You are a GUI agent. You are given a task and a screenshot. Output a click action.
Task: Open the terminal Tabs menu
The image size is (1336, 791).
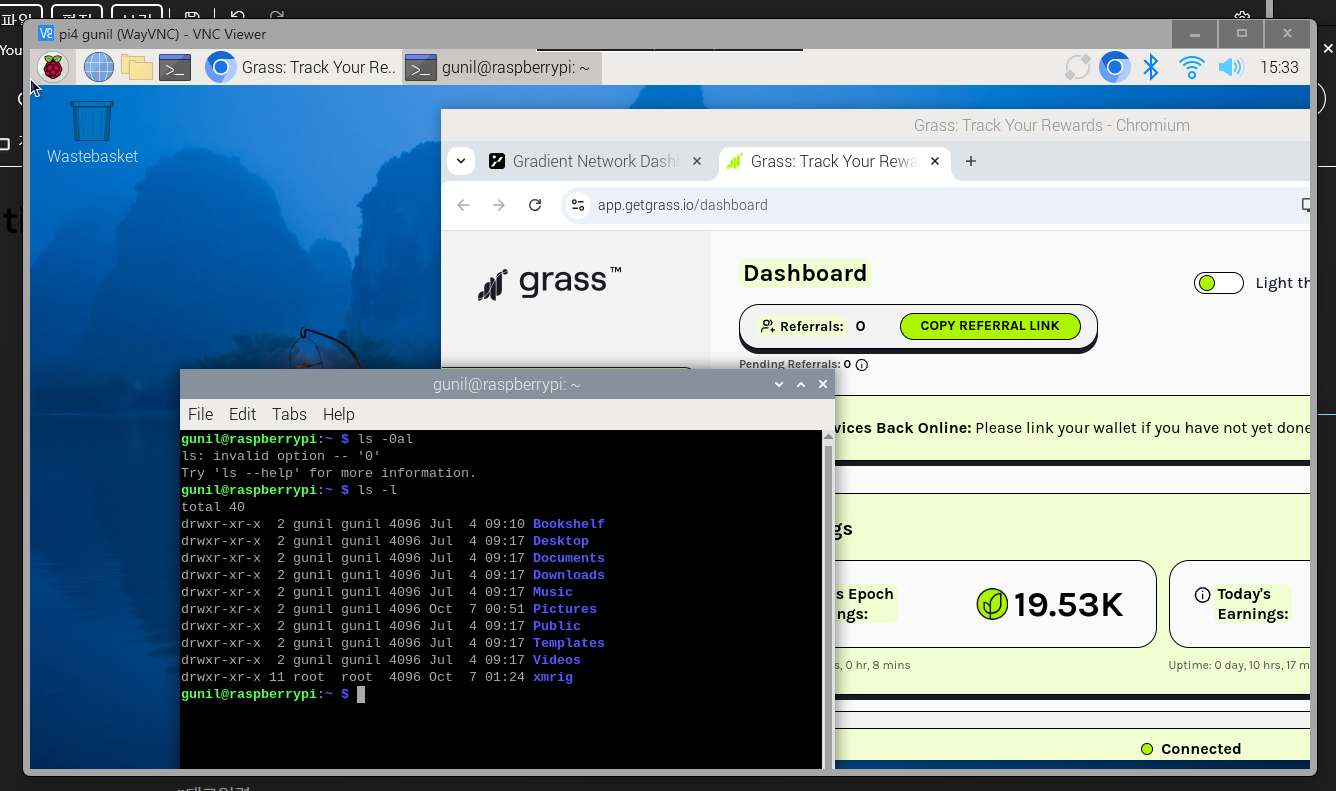[289, 414]
